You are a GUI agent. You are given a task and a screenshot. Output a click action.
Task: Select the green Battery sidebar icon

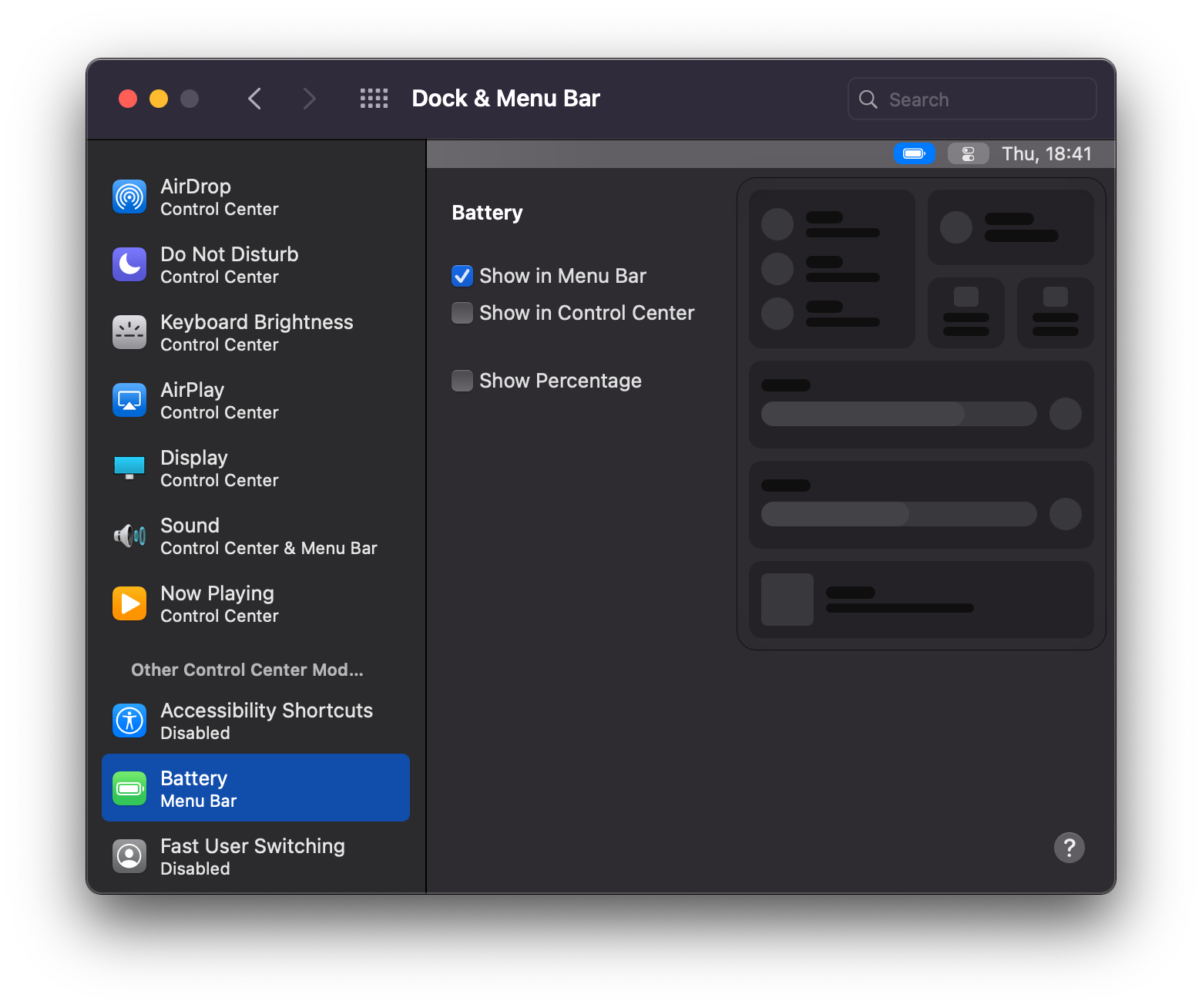click(x=129, y=788)
